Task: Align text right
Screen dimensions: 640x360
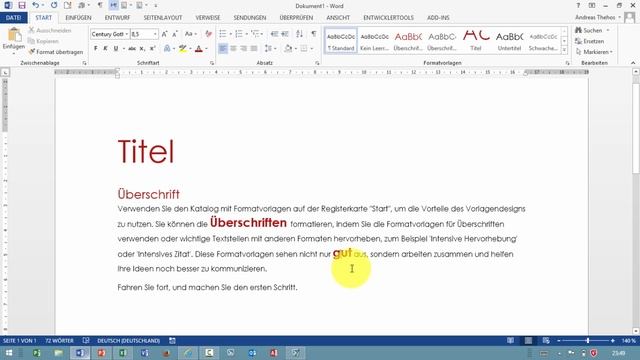Action: point(244,49)
